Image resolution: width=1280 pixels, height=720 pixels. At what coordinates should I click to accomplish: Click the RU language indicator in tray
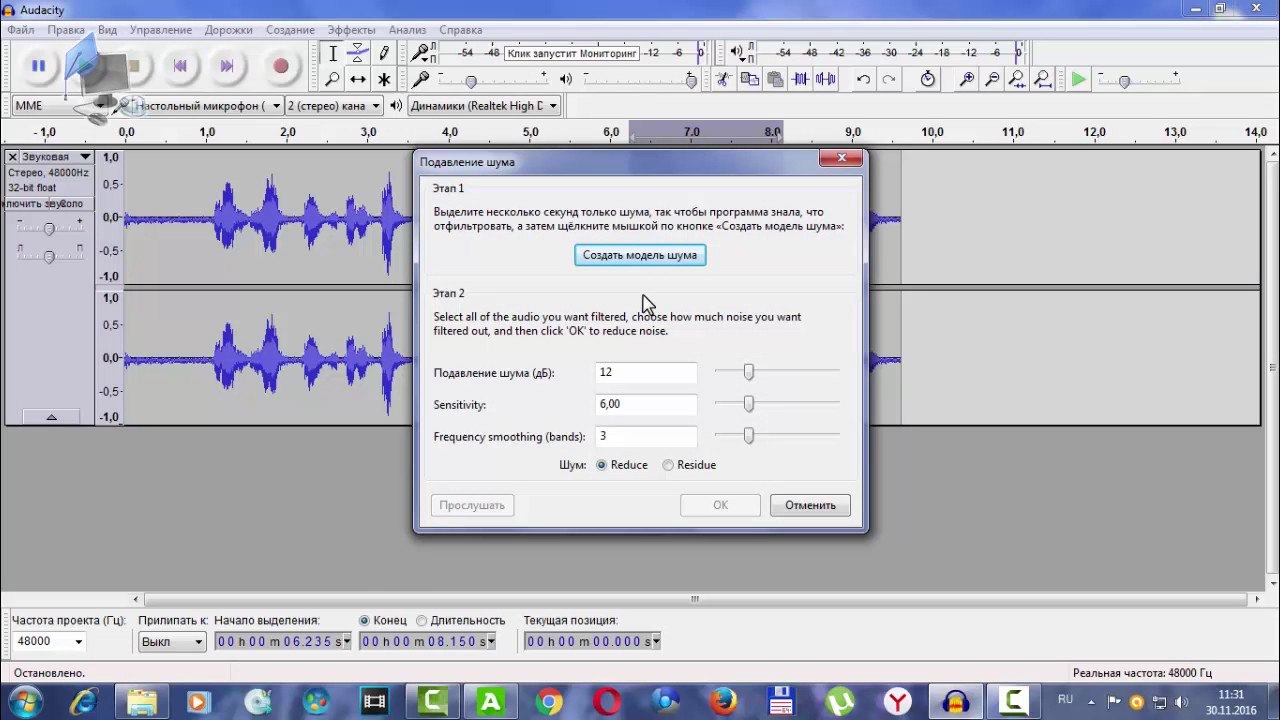click(1065, 699)
